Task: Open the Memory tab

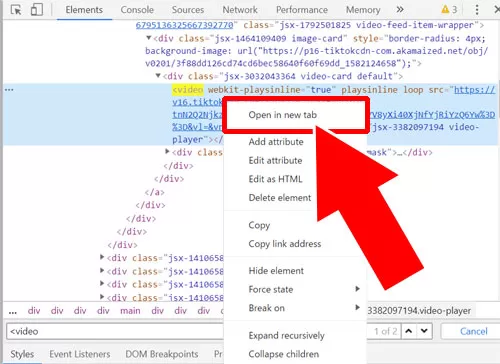Action: tap(363, 10)
